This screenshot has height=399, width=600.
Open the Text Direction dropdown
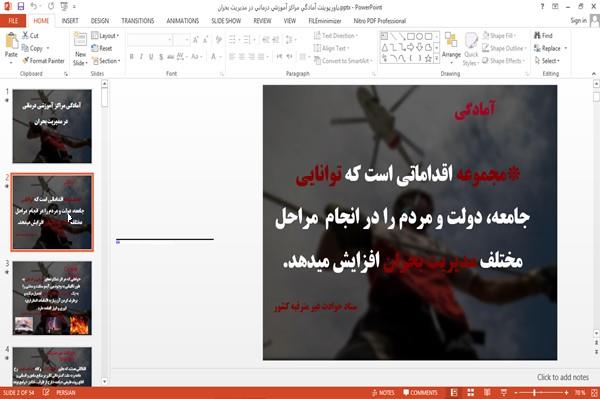click(x=336, y=36)
